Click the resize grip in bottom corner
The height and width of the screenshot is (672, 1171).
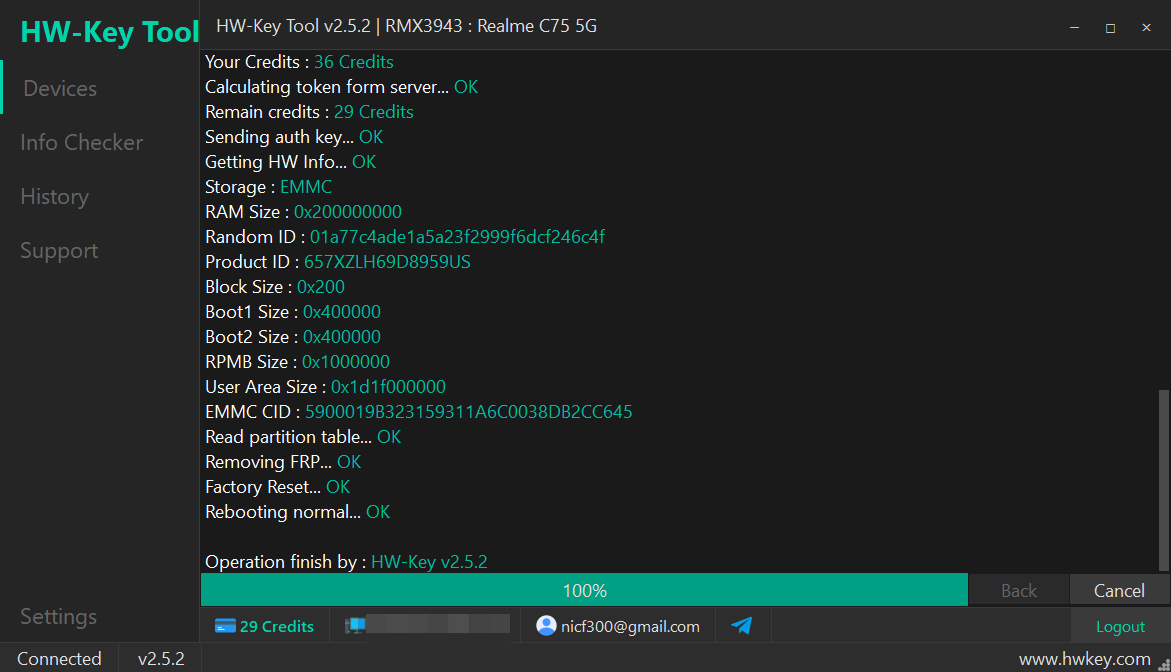1164,665
